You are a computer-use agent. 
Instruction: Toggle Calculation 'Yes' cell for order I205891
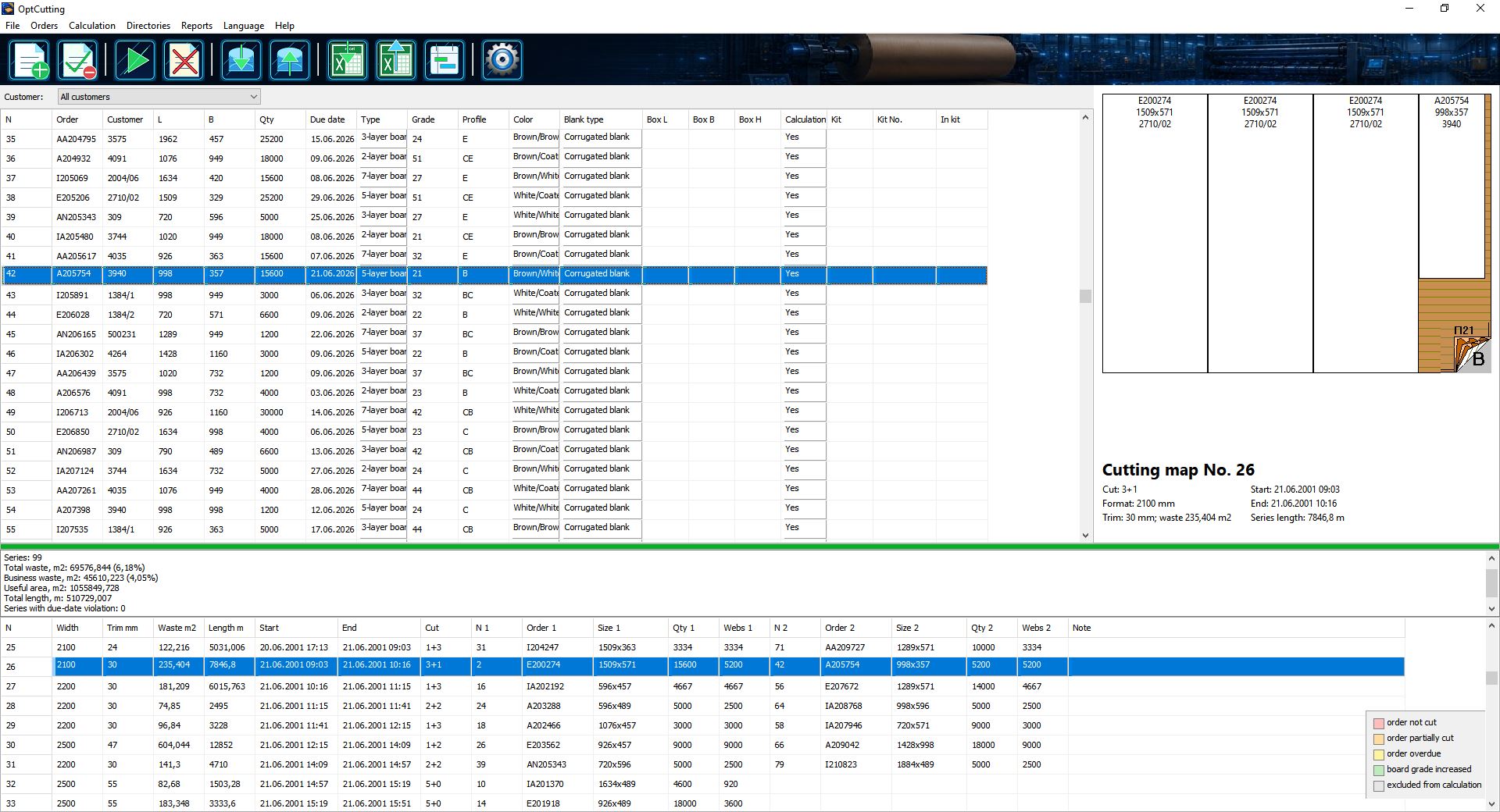pos(804,294)
